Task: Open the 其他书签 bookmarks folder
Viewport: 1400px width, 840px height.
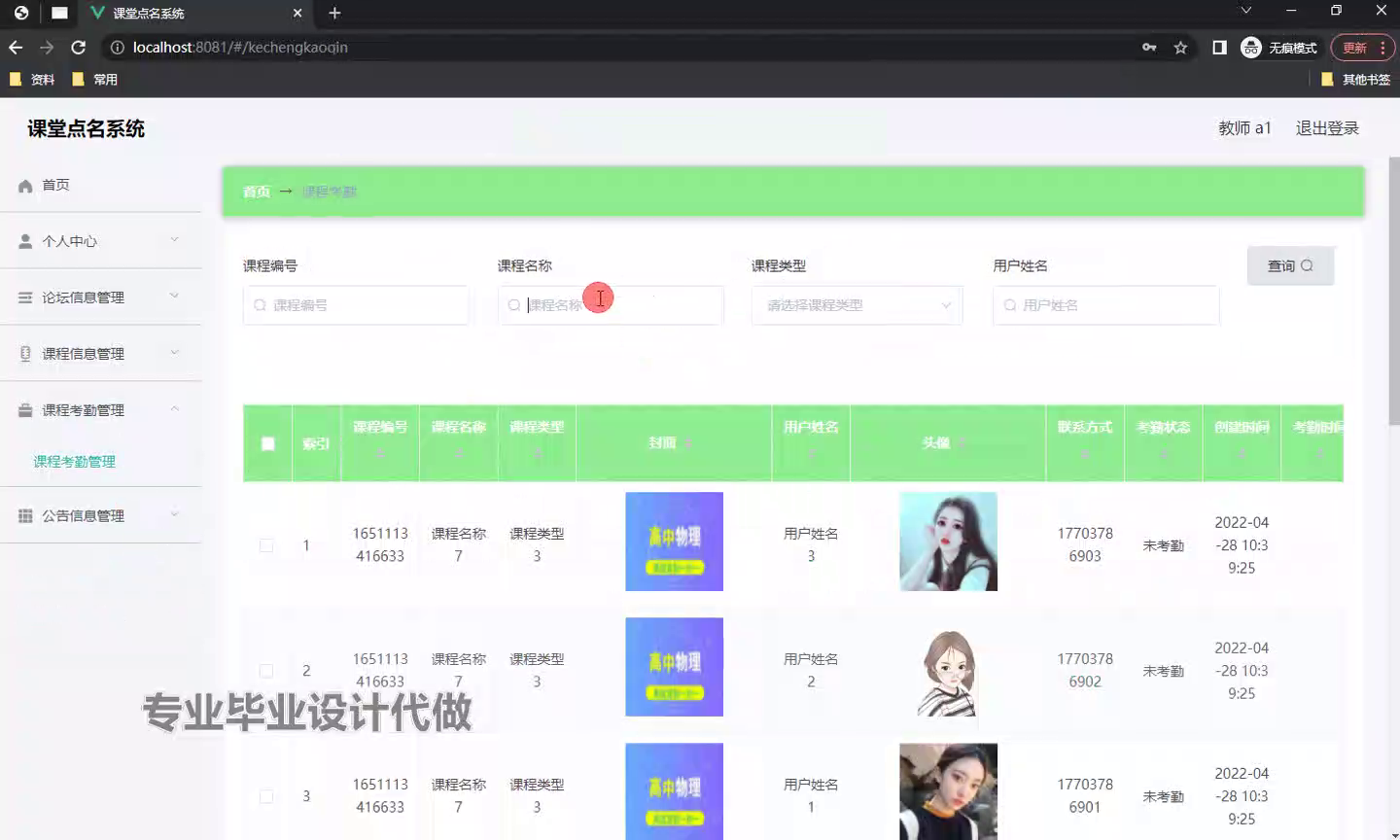Action: point(1355,79)
